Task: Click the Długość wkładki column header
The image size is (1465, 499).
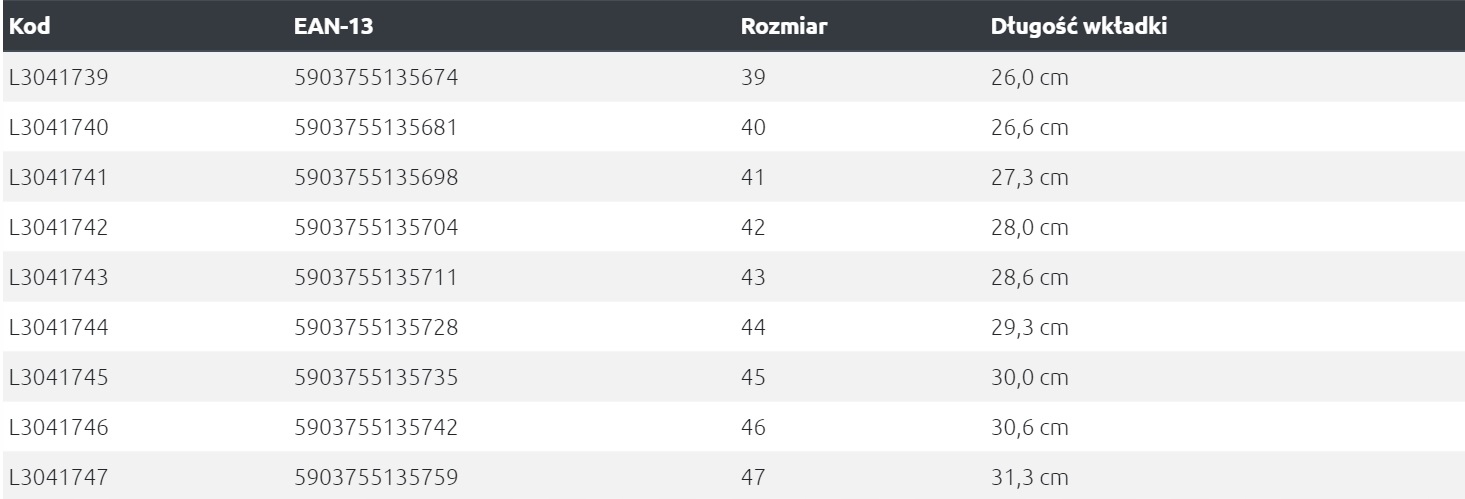Action: pos(1079,26)
